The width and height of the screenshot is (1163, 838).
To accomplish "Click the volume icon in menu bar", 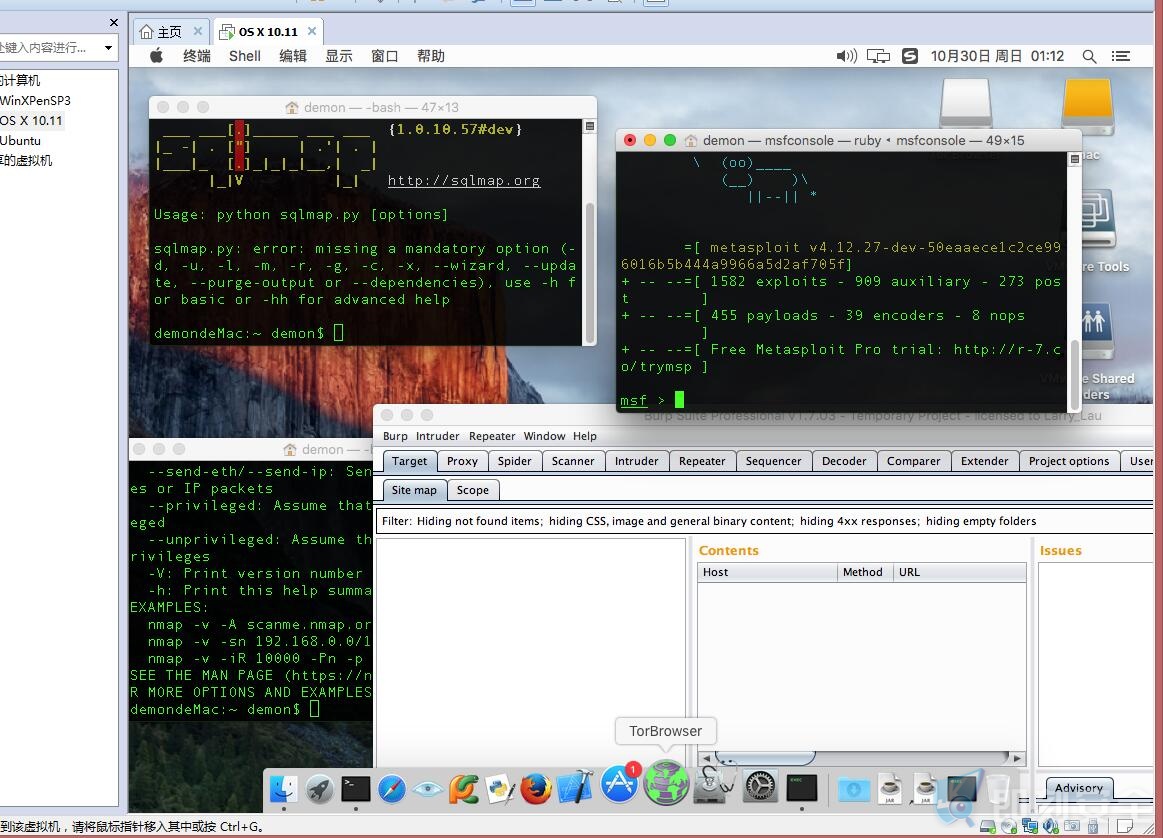I will (x=846, y=56).
